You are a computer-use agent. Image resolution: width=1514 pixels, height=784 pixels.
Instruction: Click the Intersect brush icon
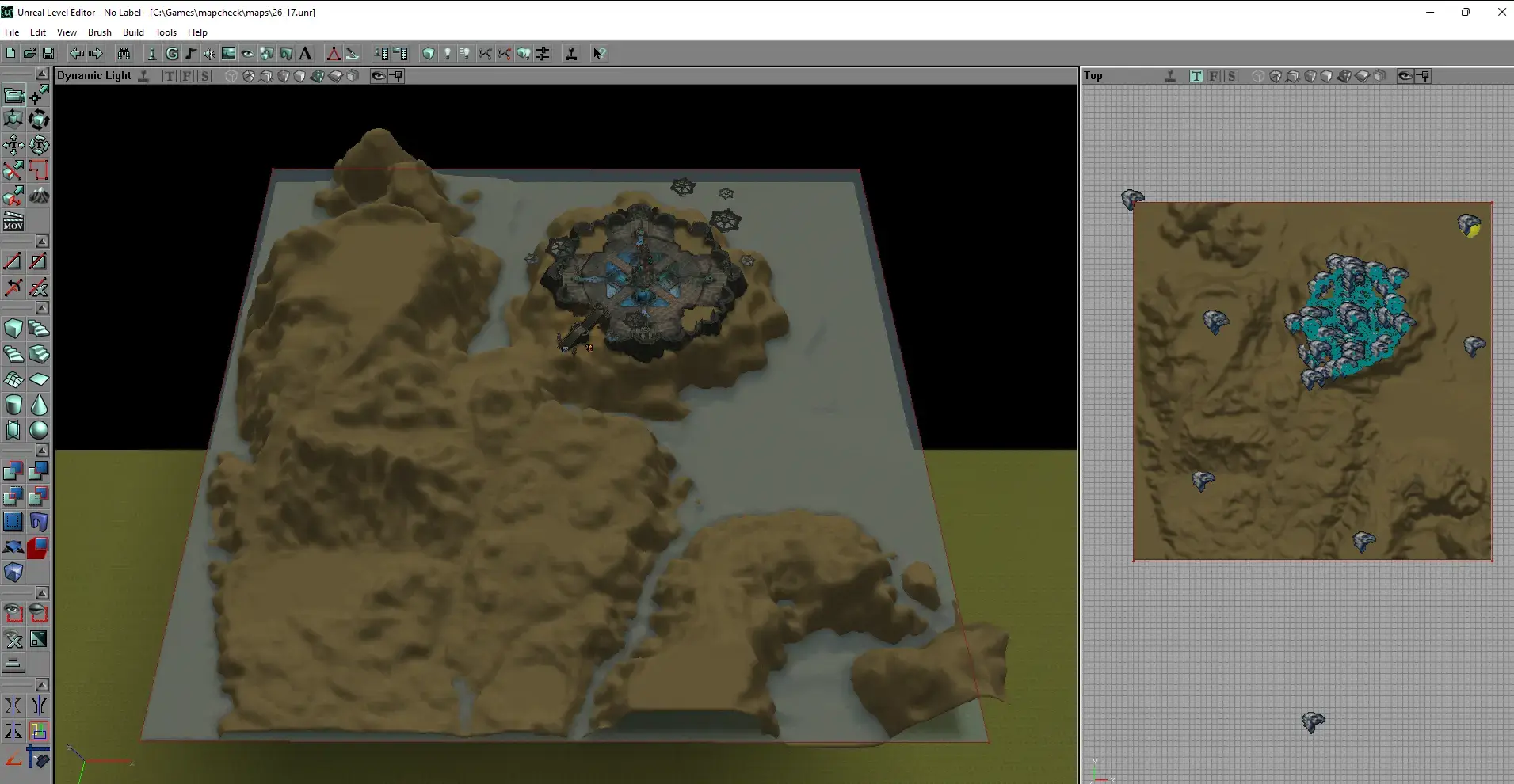[13, 497]
